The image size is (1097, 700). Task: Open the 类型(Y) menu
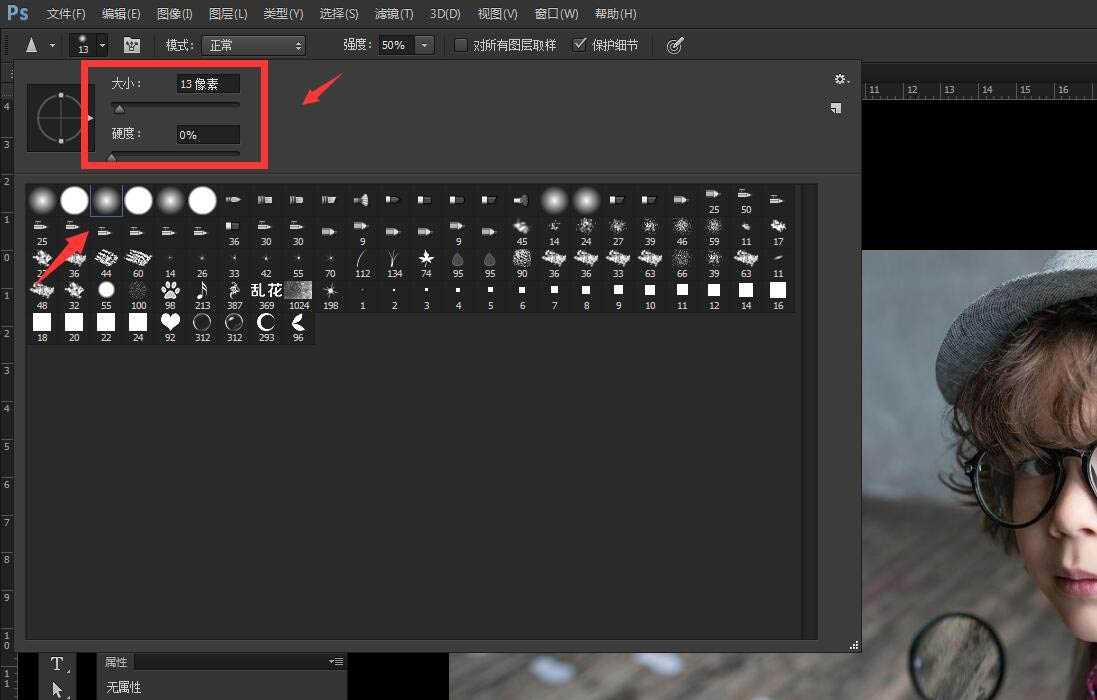tap(283, 14)
